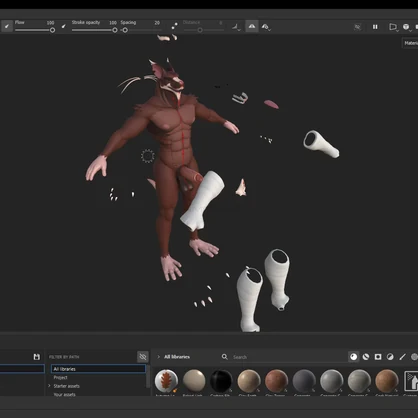
Task: Expand the Starter assets tree item
Action: click(49, 386)
